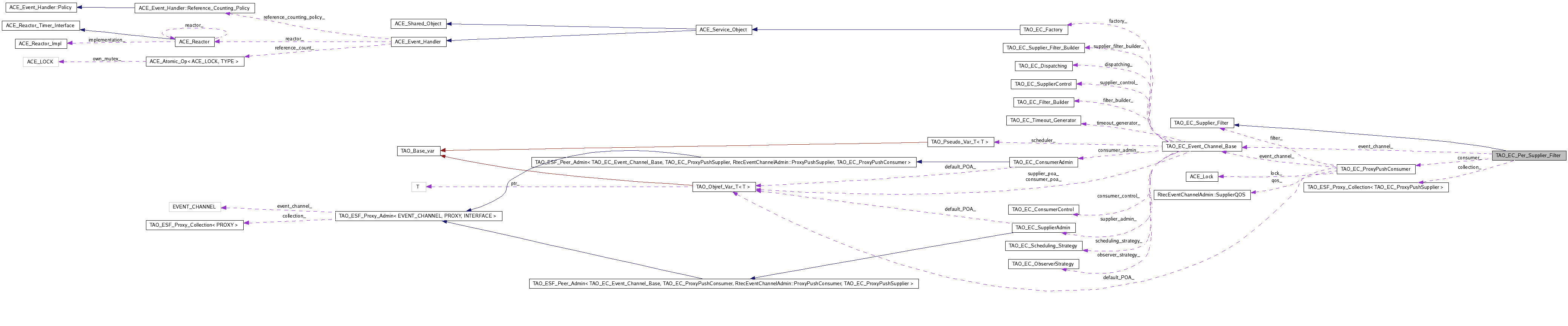Open the ACE_Reactor class node
The height and width of the screenshot is (326, 1568).
(x=194, y=42)
